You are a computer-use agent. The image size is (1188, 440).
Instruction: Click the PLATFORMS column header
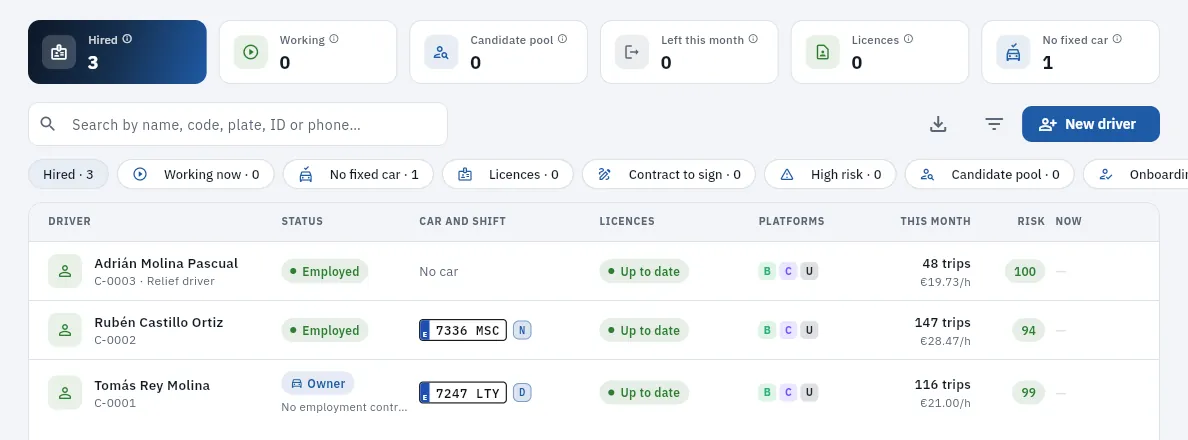tap(791, 221)
